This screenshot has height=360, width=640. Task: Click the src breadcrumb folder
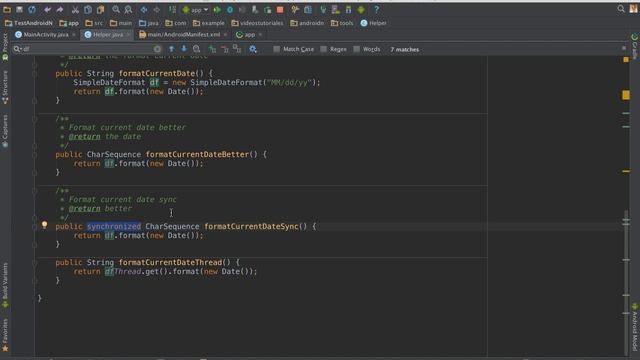click(x=94, y=23)
